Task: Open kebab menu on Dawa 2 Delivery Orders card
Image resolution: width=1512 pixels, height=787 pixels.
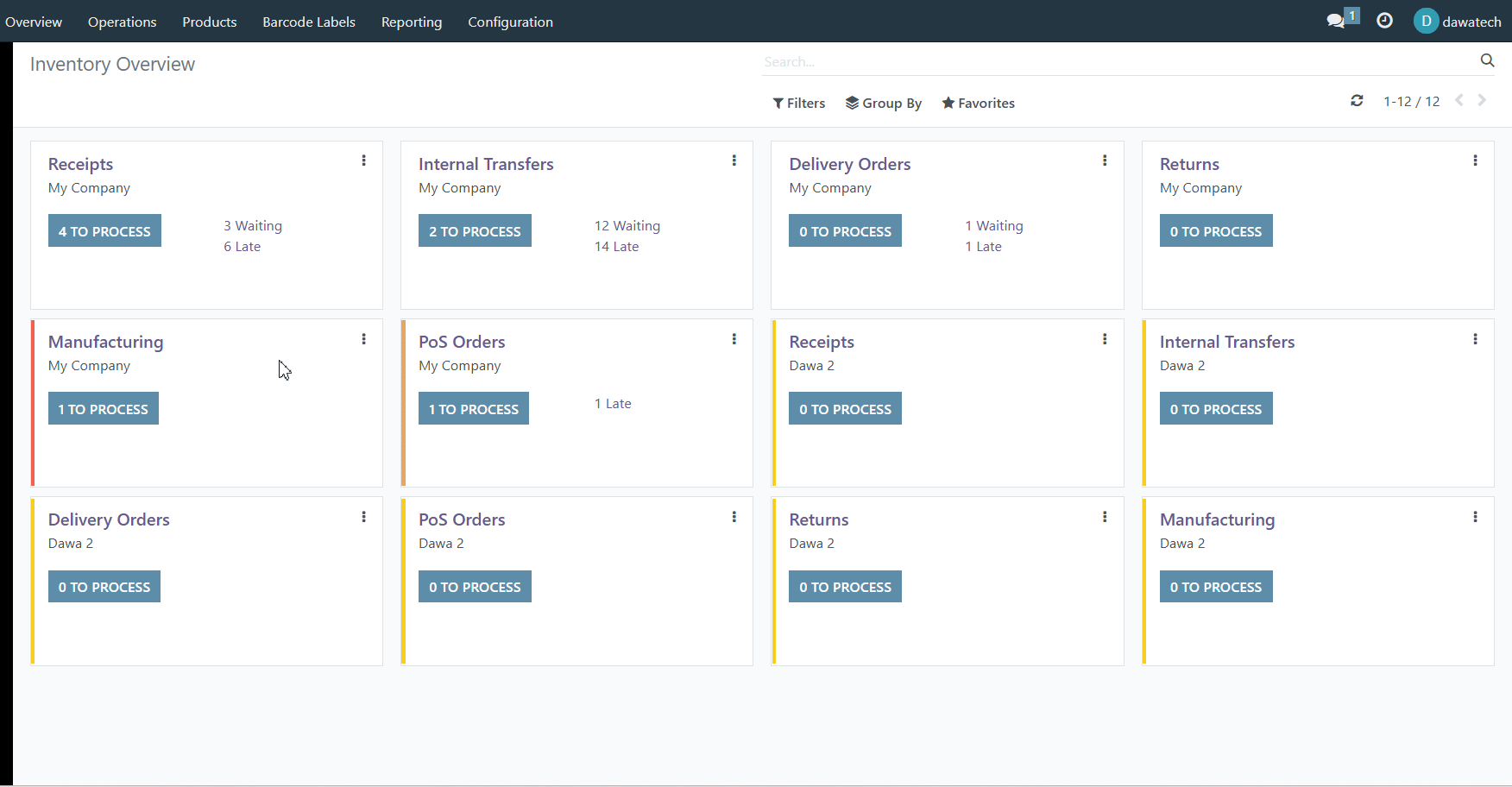Action: pos(364,517)
